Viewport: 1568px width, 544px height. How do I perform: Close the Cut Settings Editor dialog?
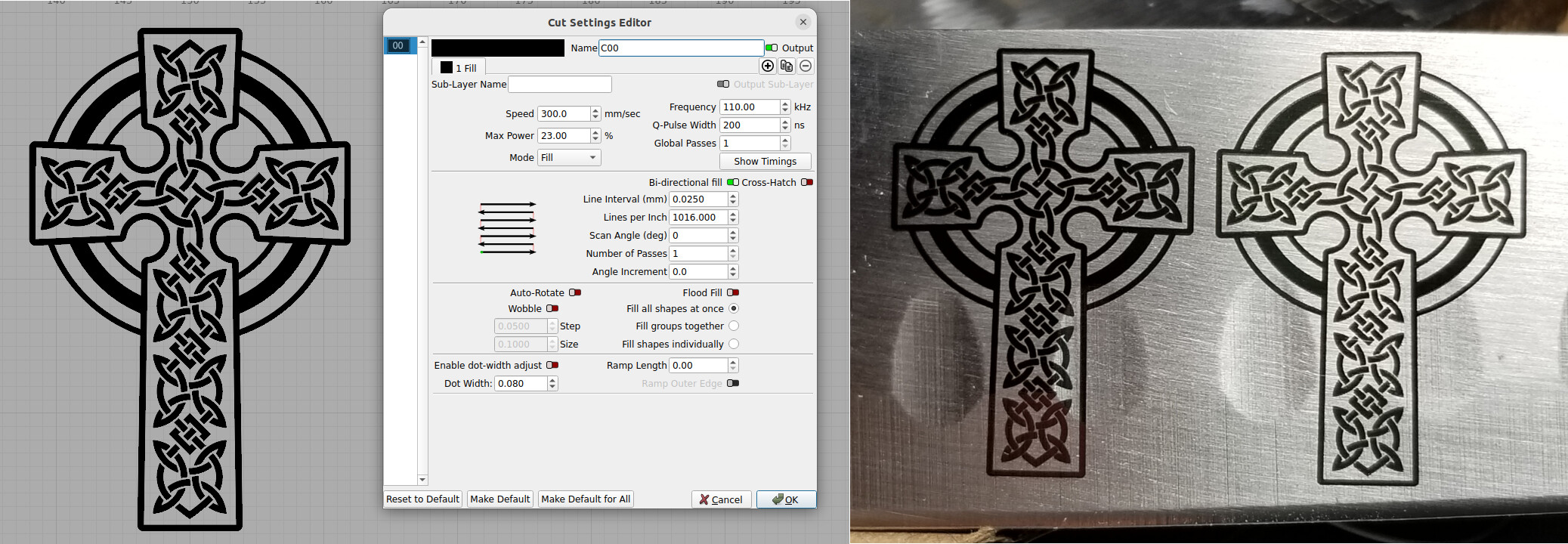[x=803, y=22]
